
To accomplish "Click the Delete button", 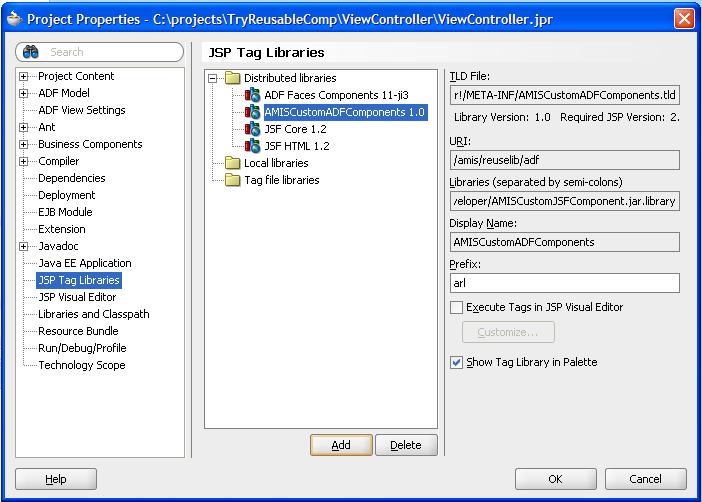I will pyautogui.click(x=405, y=445).
